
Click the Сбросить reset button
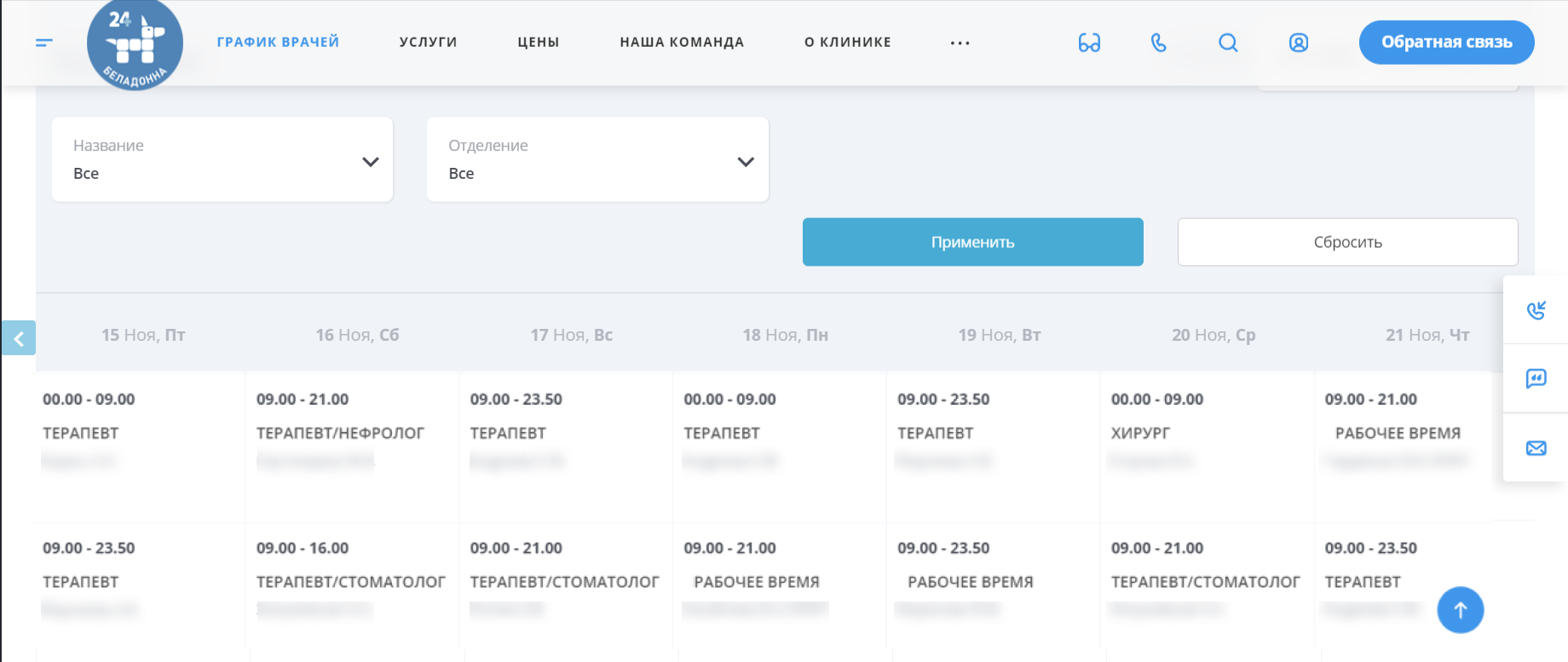coord(1347,242)
